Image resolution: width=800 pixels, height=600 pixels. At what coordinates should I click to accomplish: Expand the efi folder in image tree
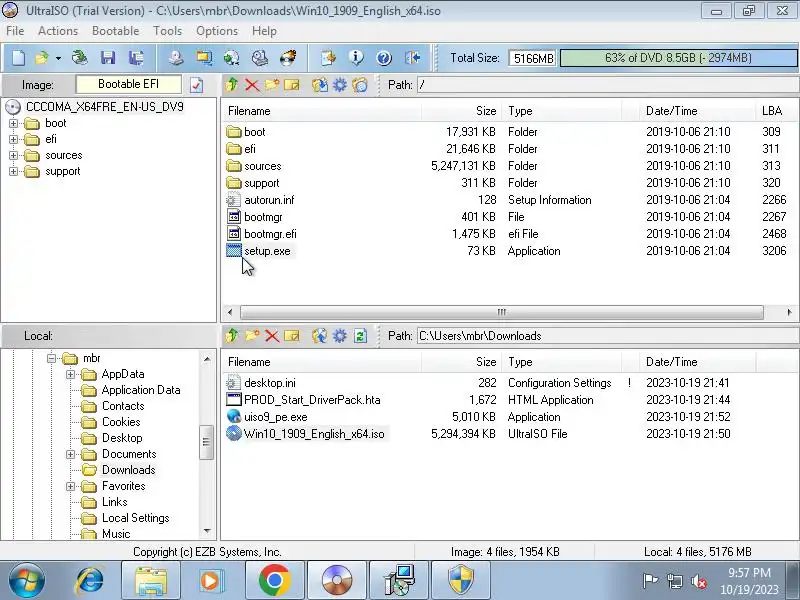point(14,139)
